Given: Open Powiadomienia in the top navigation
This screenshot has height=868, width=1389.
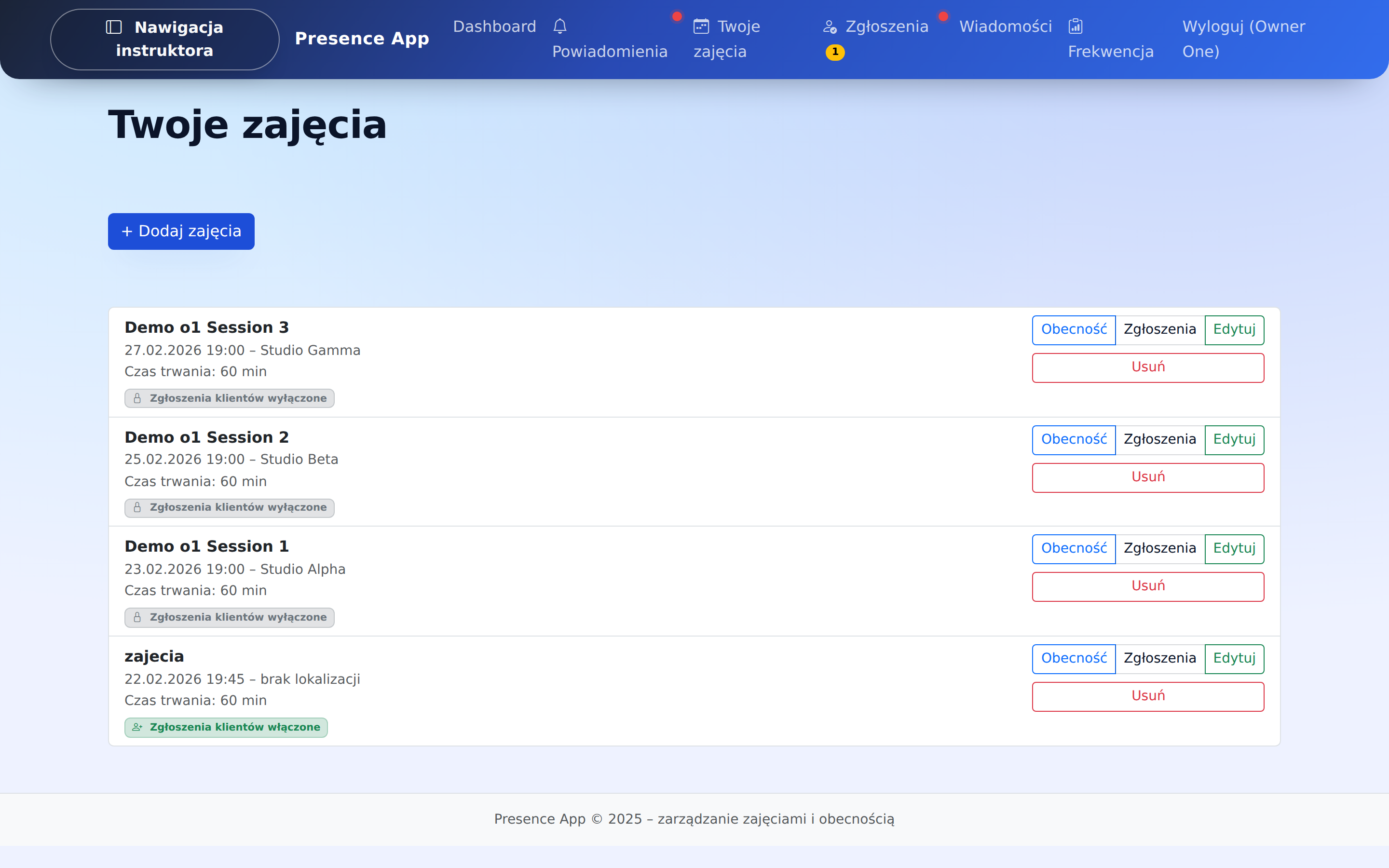Looking at the screenshot, I should pyautogui.click(x=610, y=39).
